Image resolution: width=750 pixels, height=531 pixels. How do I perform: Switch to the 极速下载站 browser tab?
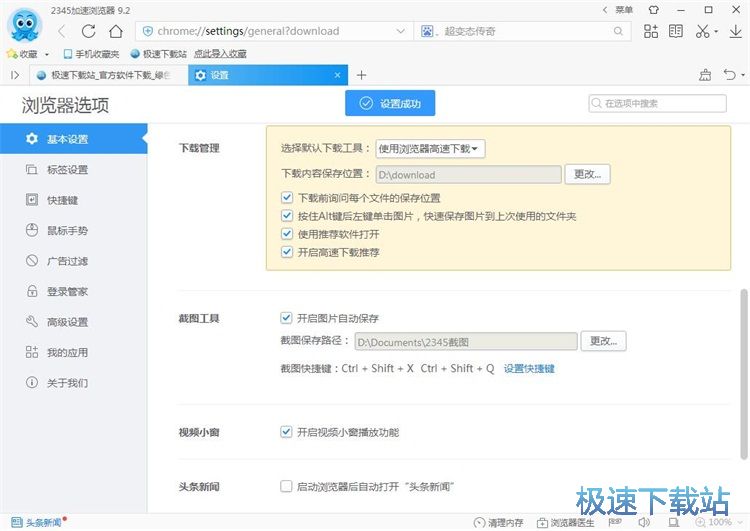coord(109,75)
